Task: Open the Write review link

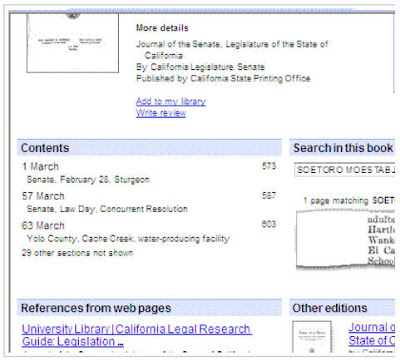Action: (x=161, y=113)
